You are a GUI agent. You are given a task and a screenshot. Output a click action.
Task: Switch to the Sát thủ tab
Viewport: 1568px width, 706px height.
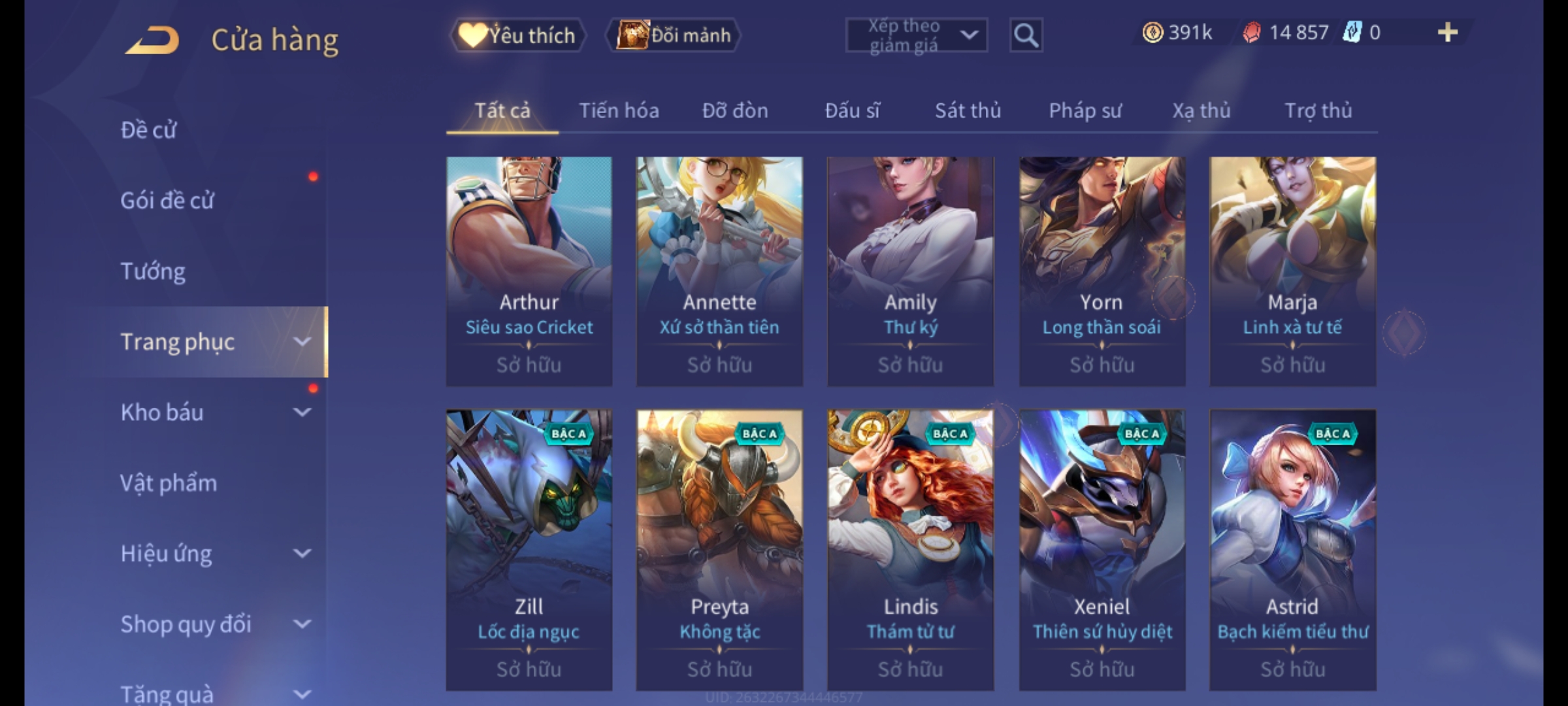click(968, 110)
